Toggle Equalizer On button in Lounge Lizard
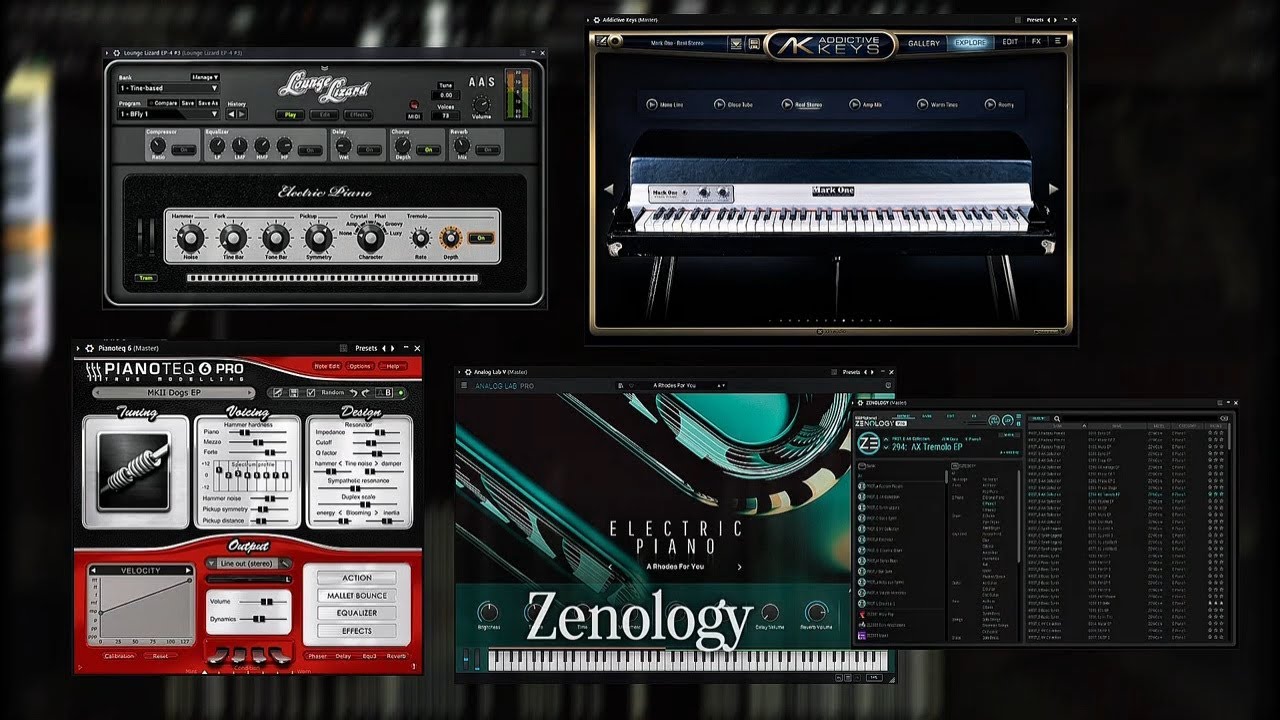This screenshot has height=720, width=1280. pyautogui.click(x=310, y=150)
